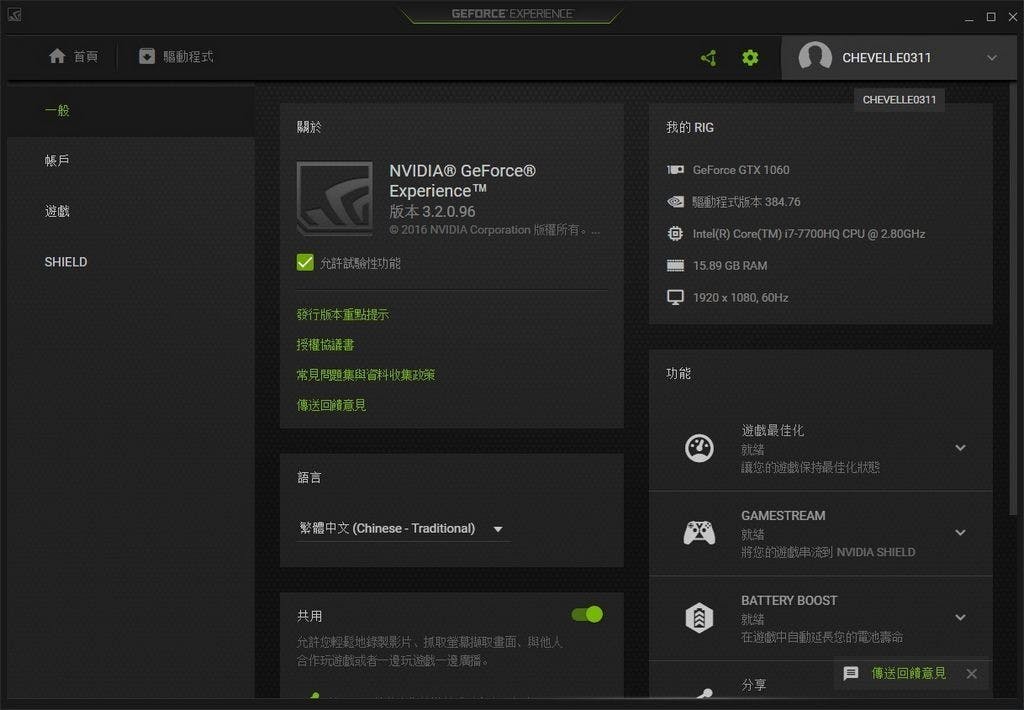Click the RAM memory icon
The image size is (1024, 710).
click(x=675, y=265)
